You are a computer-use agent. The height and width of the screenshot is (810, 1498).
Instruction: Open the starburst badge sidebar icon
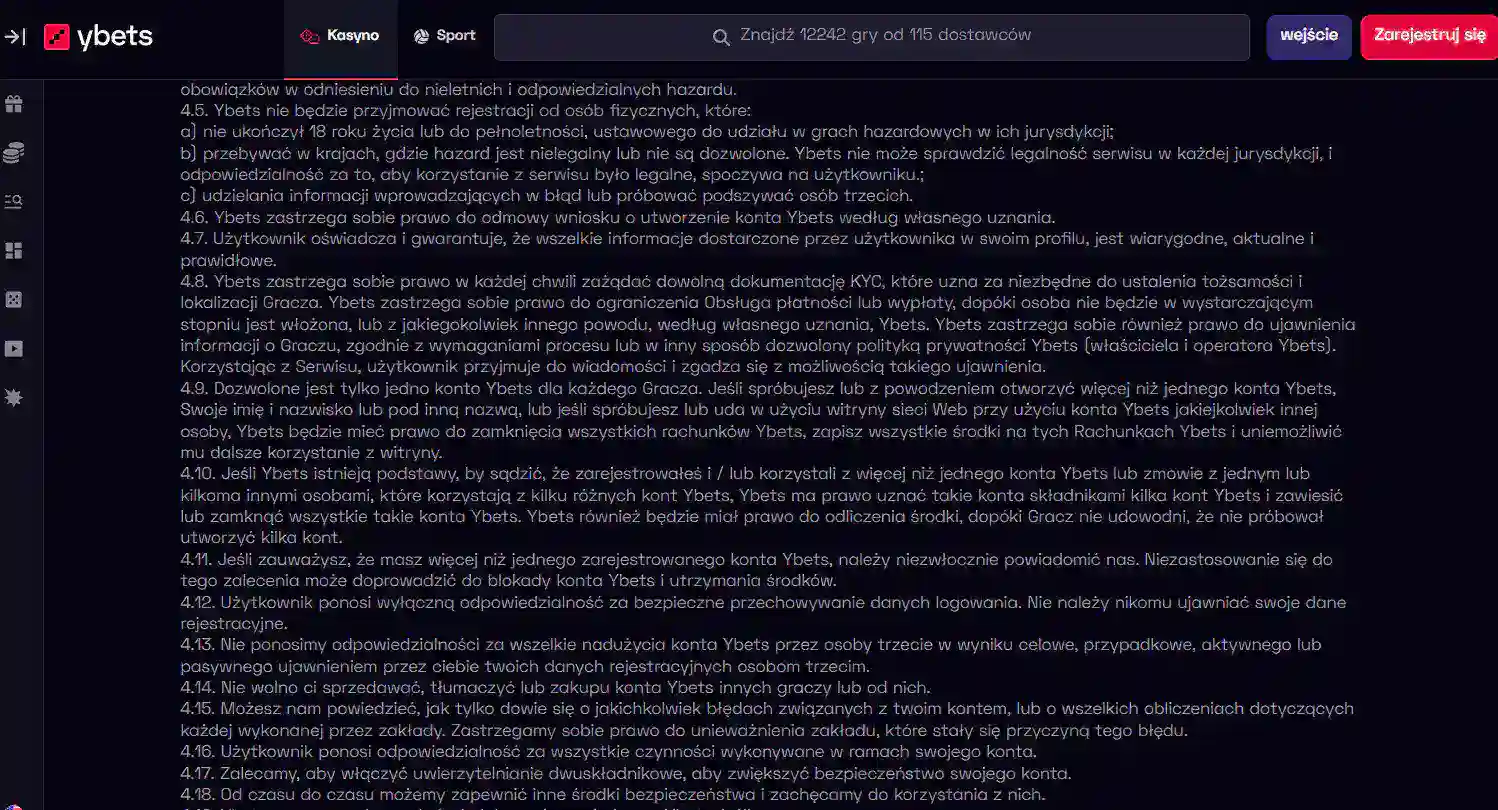click(14, 398)
